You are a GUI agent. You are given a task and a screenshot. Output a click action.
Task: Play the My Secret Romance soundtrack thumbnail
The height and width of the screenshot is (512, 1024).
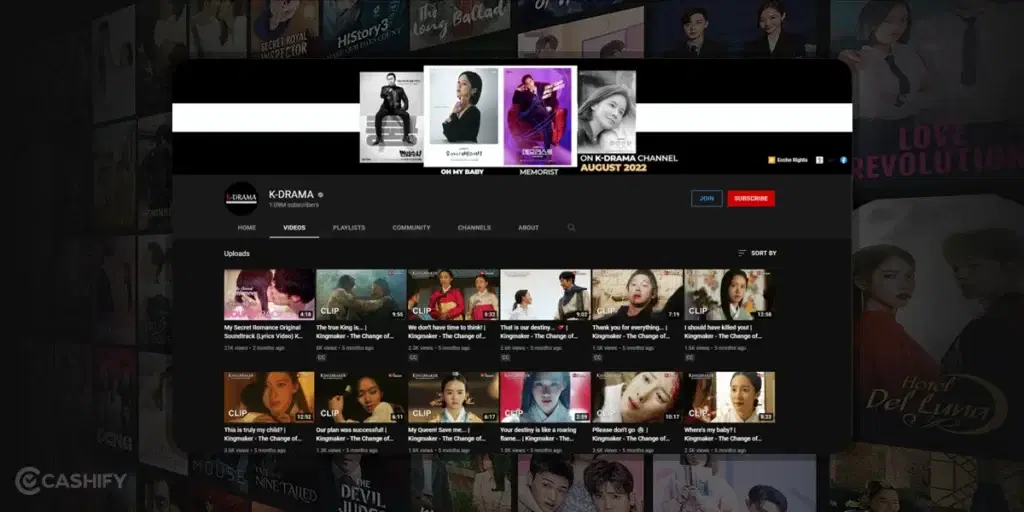coord(269,295)
